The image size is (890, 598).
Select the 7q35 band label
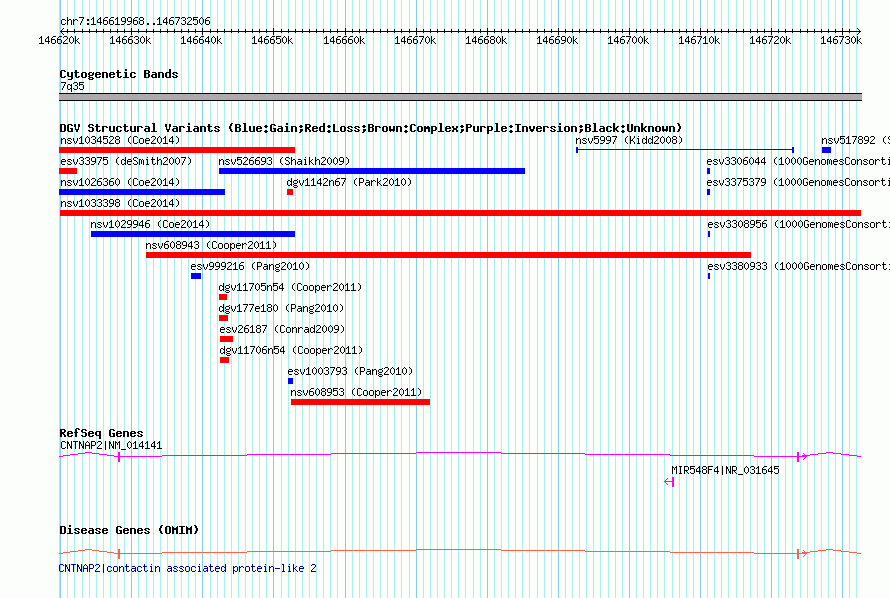coord(72,86)
